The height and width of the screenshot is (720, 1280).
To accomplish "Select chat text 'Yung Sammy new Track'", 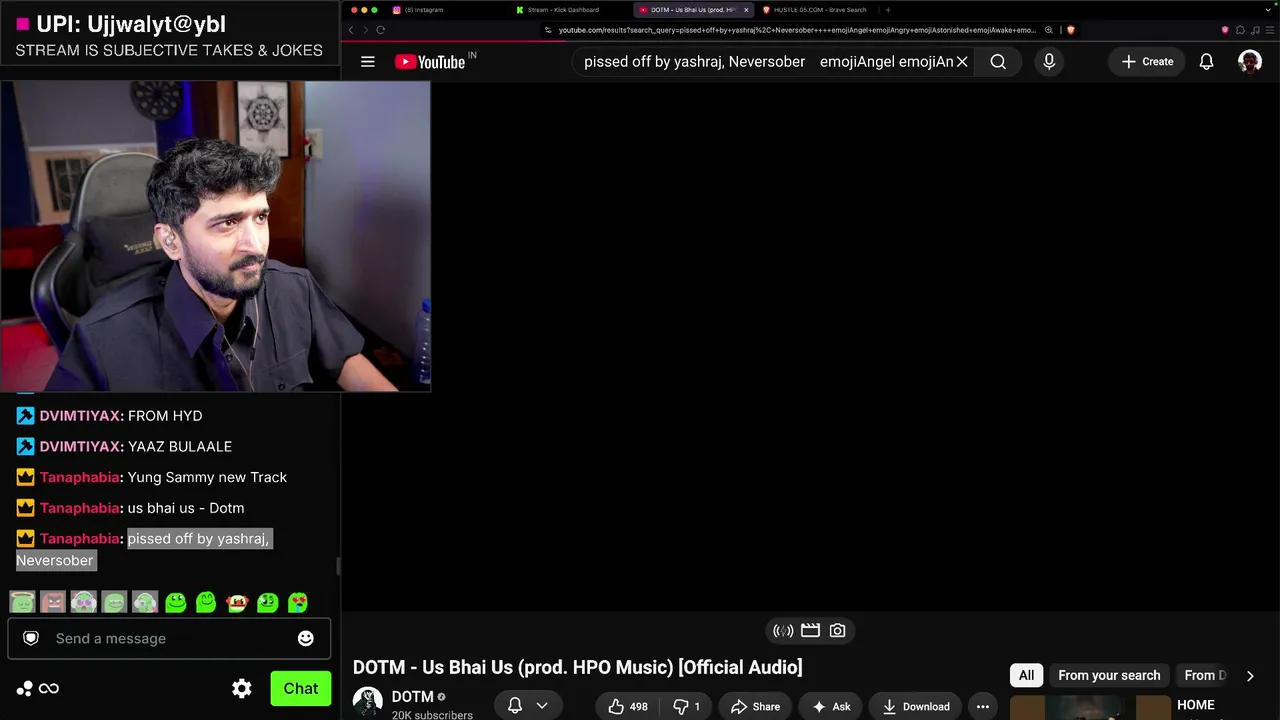I will pyautogui.click(x=207, y=477).
